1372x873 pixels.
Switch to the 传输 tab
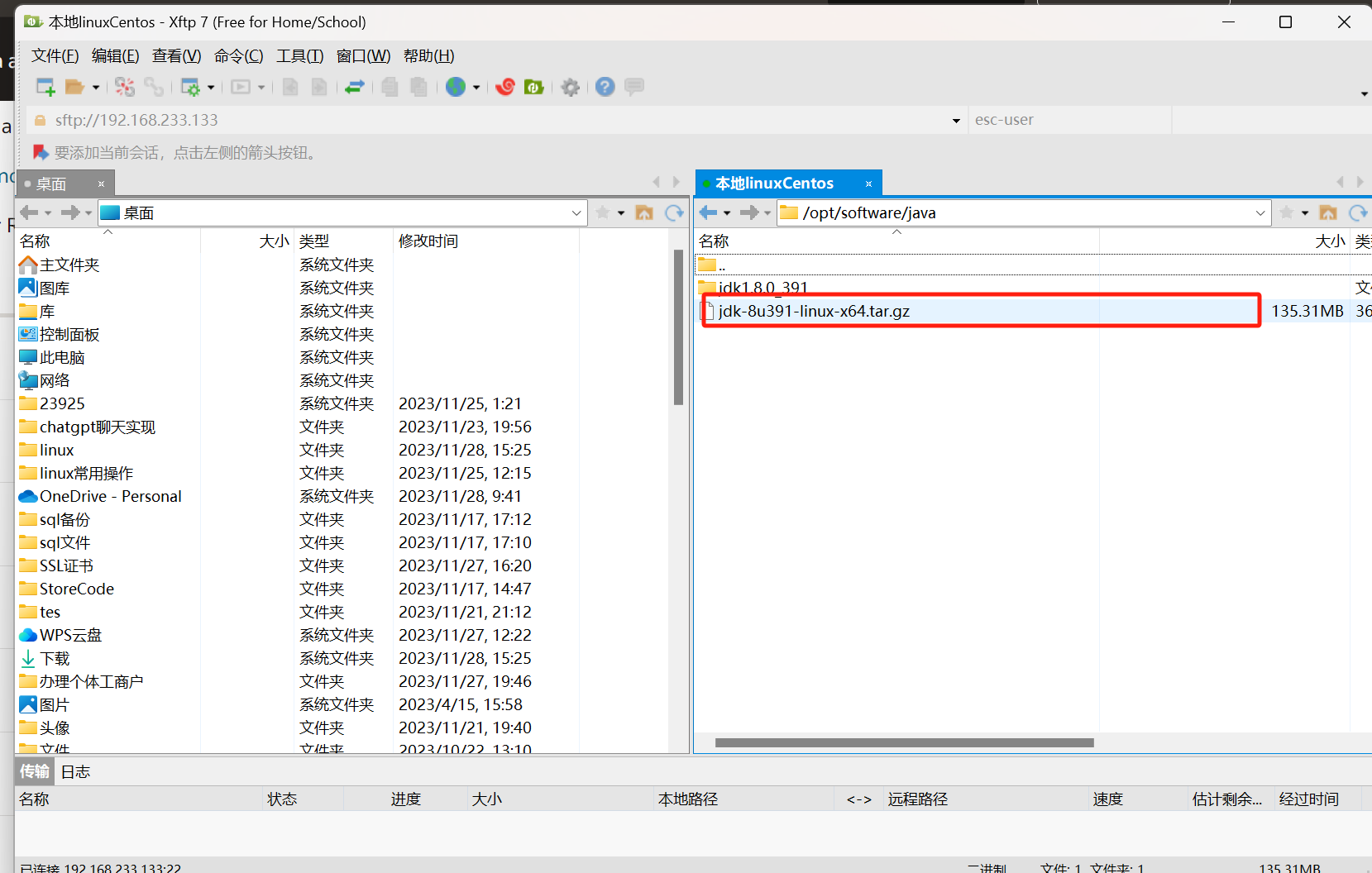(35, 771)
